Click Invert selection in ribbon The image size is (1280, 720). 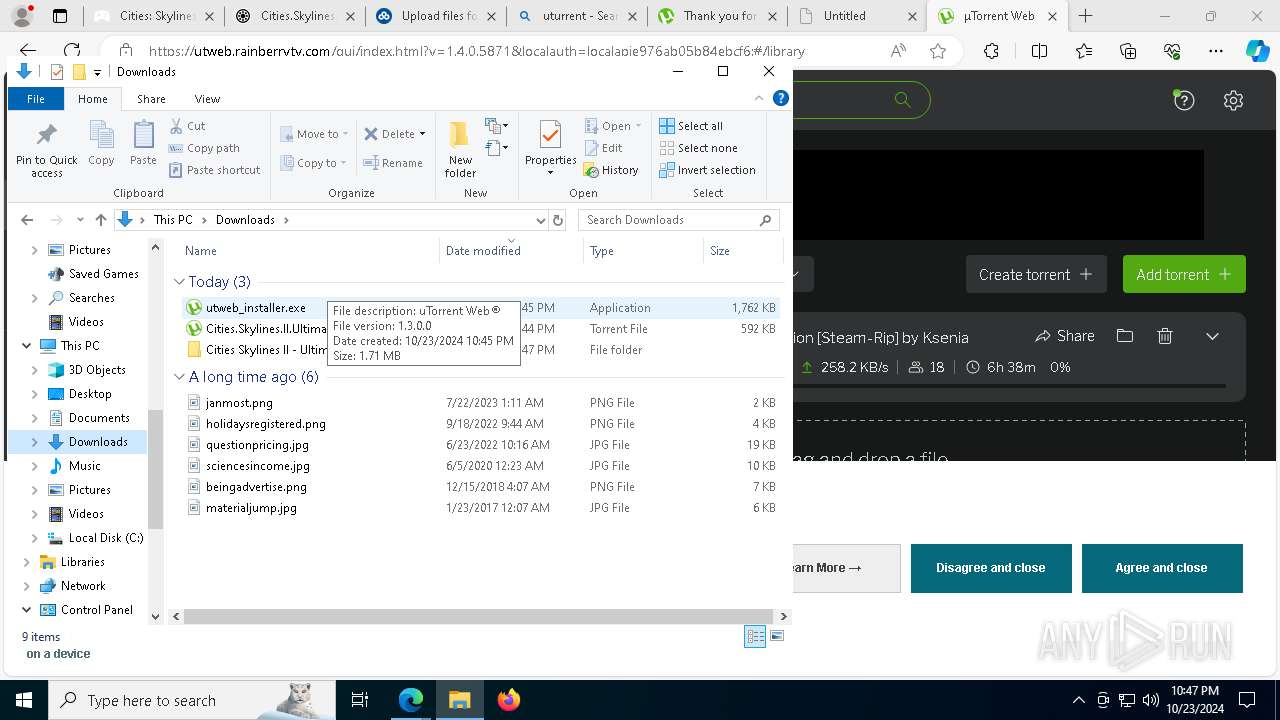(707, 170)
